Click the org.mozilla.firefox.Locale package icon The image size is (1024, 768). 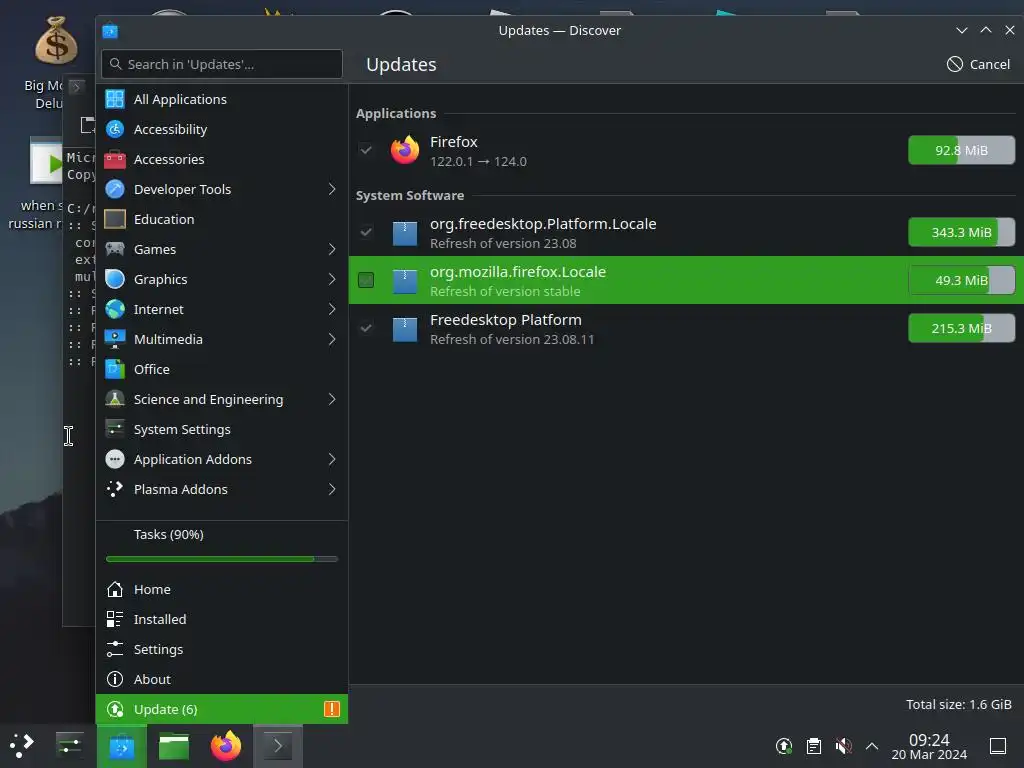405,281
